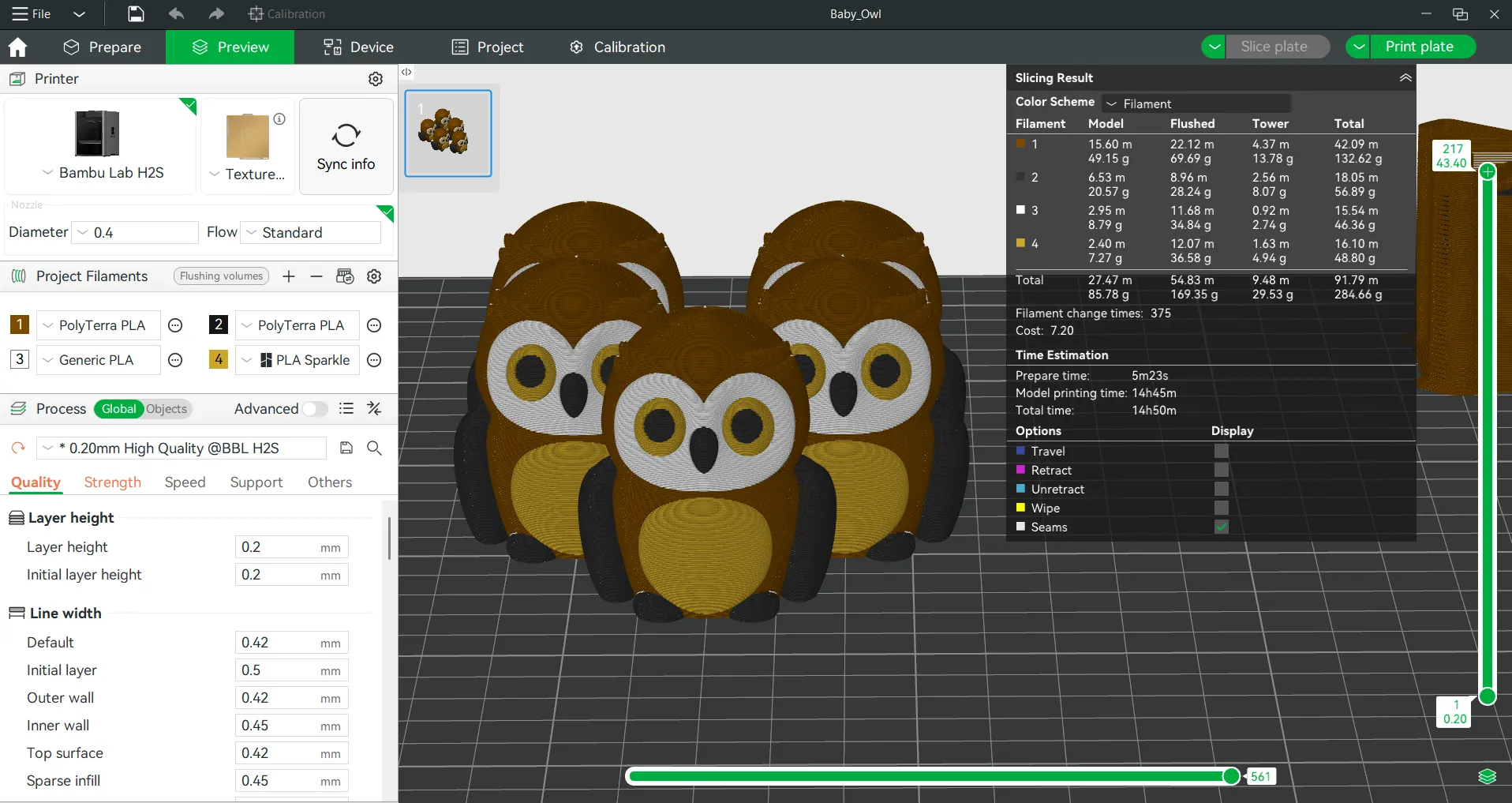Switch to the Strength tab
This screenshot has width=1512, height=803.
[x=113, y=482]
